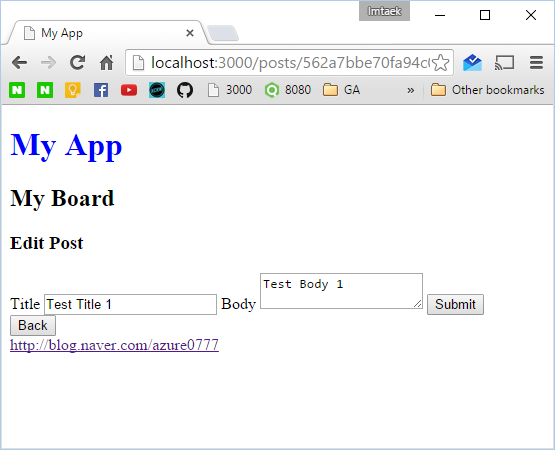Open the Facebook bookmark

[x=101, y=90]
